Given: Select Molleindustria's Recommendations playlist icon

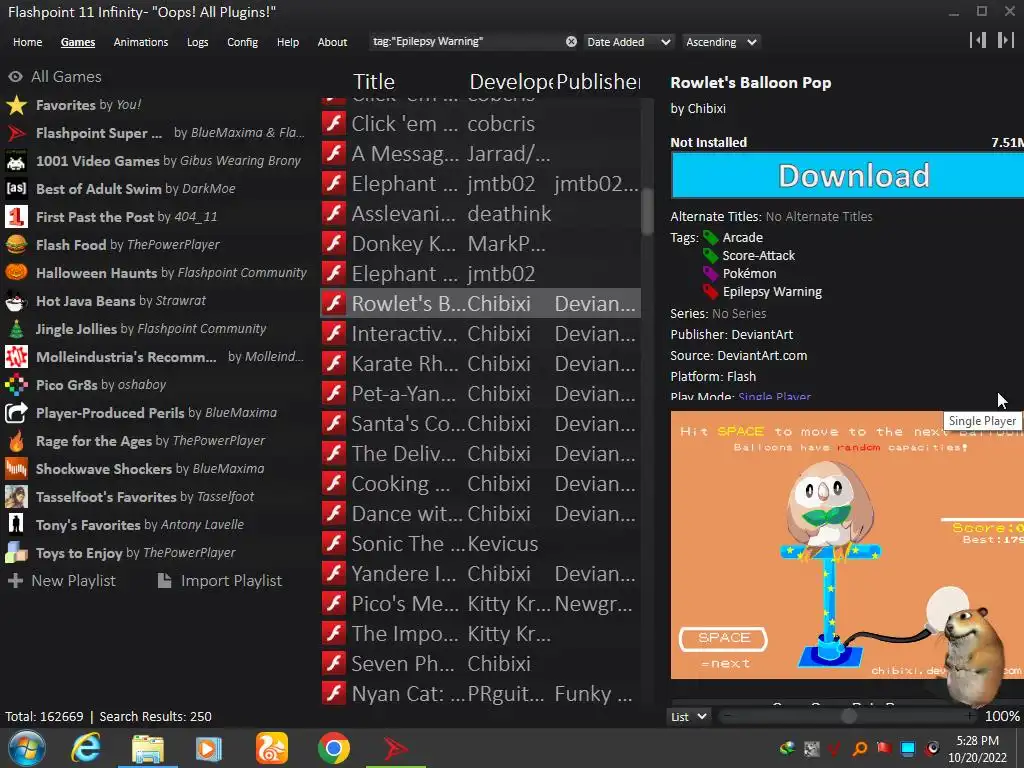Looking at the screenshot, I should (x=16, y=357).
